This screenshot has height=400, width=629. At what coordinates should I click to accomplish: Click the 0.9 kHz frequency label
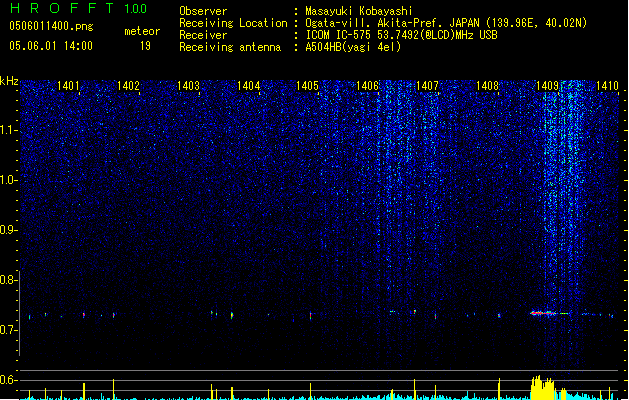point(8,230)
